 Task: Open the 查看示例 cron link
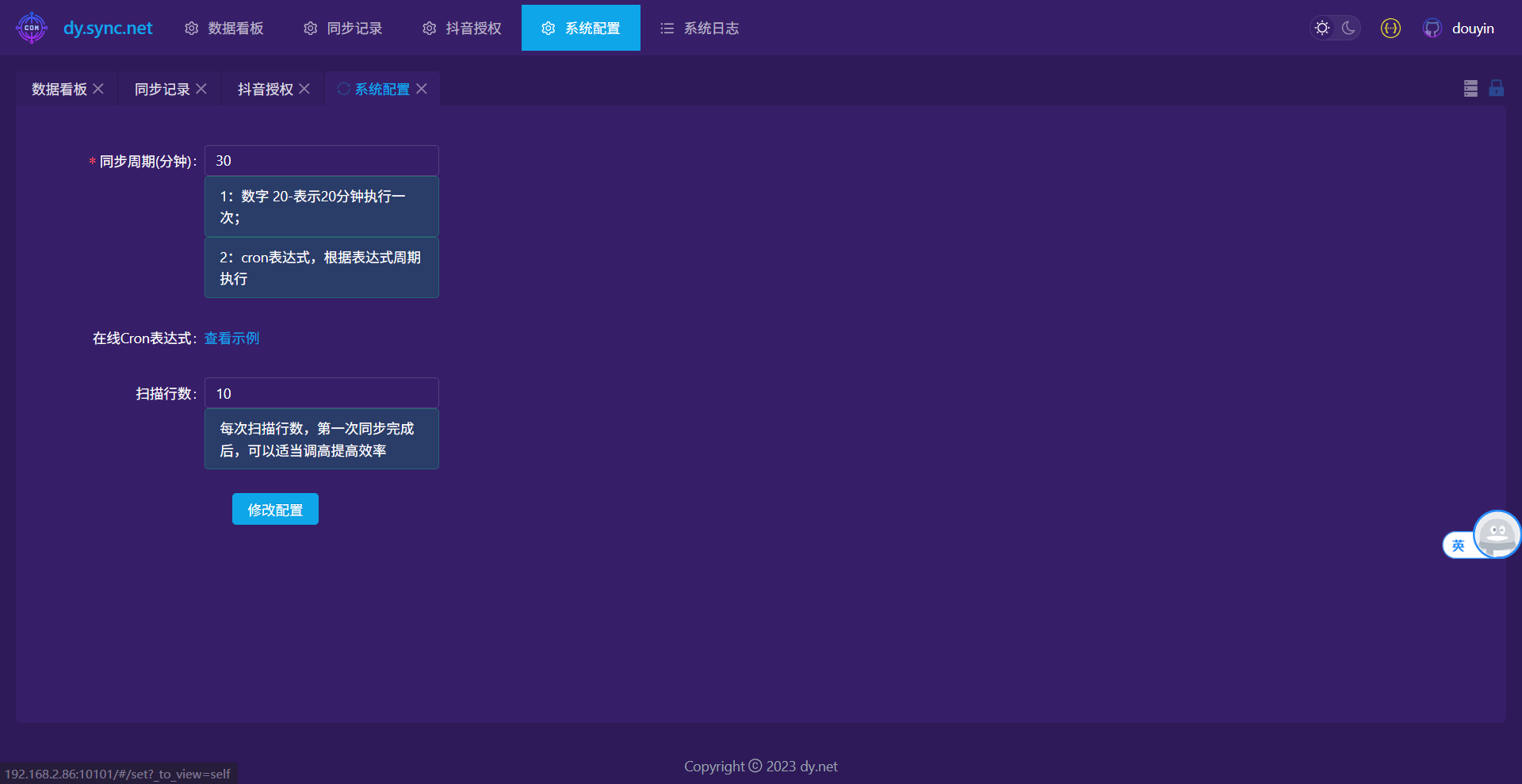click(x=231, y=338)
